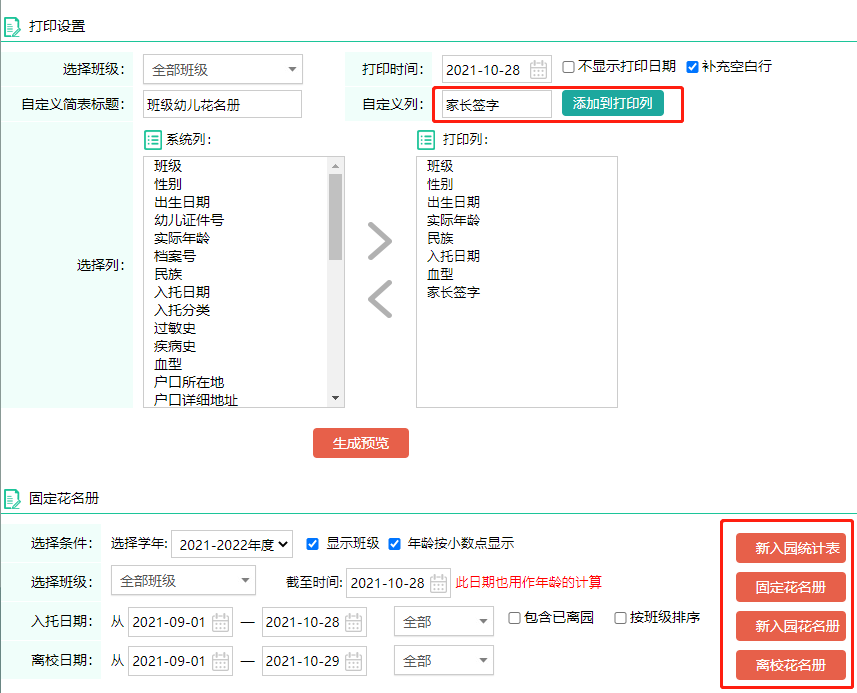Open calendar icon for 截至时间 field
Screen dimensions: 857x693
(x=438, y=583)
